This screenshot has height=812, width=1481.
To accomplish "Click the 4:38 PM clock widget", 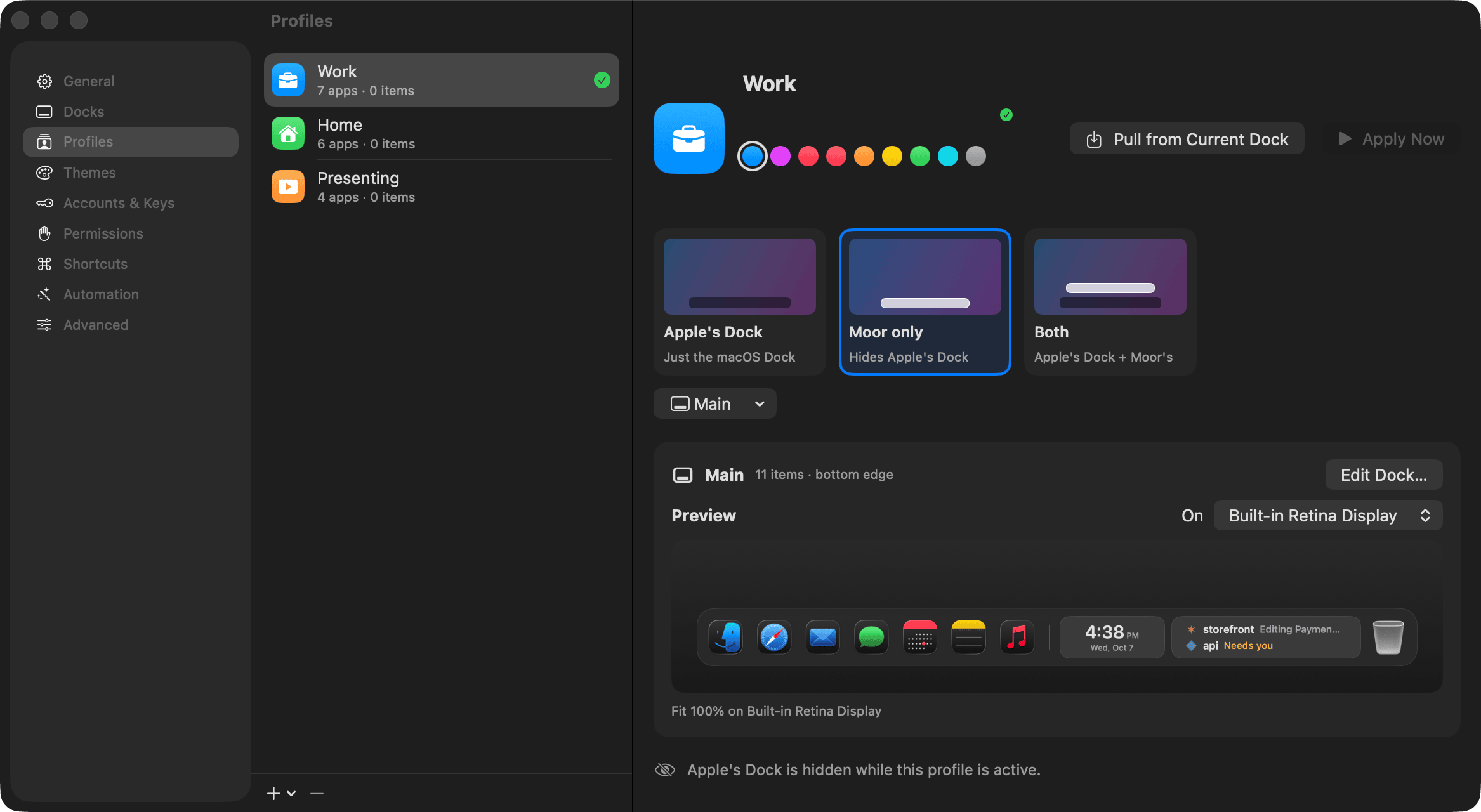I will pyautogui.click(x=1112, y=638).
